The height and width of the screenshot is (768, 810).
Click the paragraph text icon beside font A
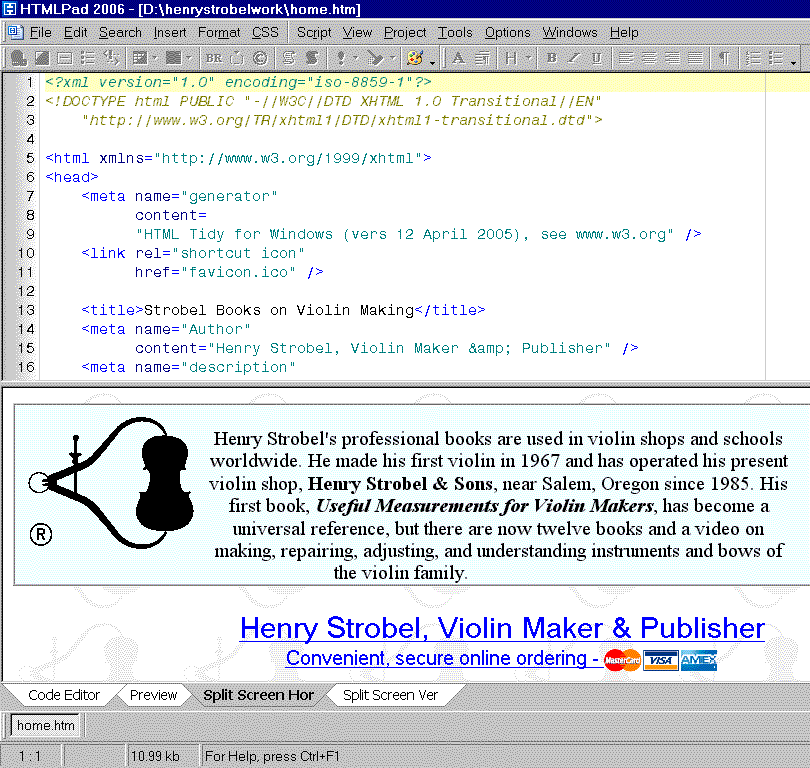pos(482,58)
